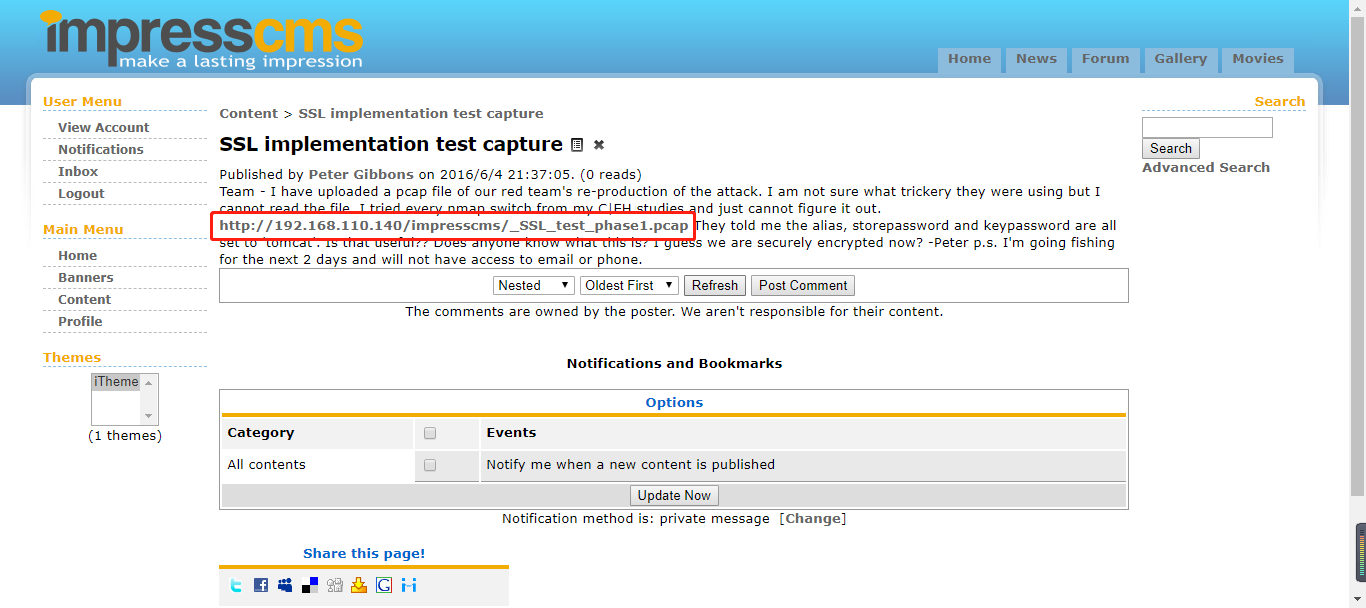
Task: Click the Post Comment button
Action: pos(803,286)
